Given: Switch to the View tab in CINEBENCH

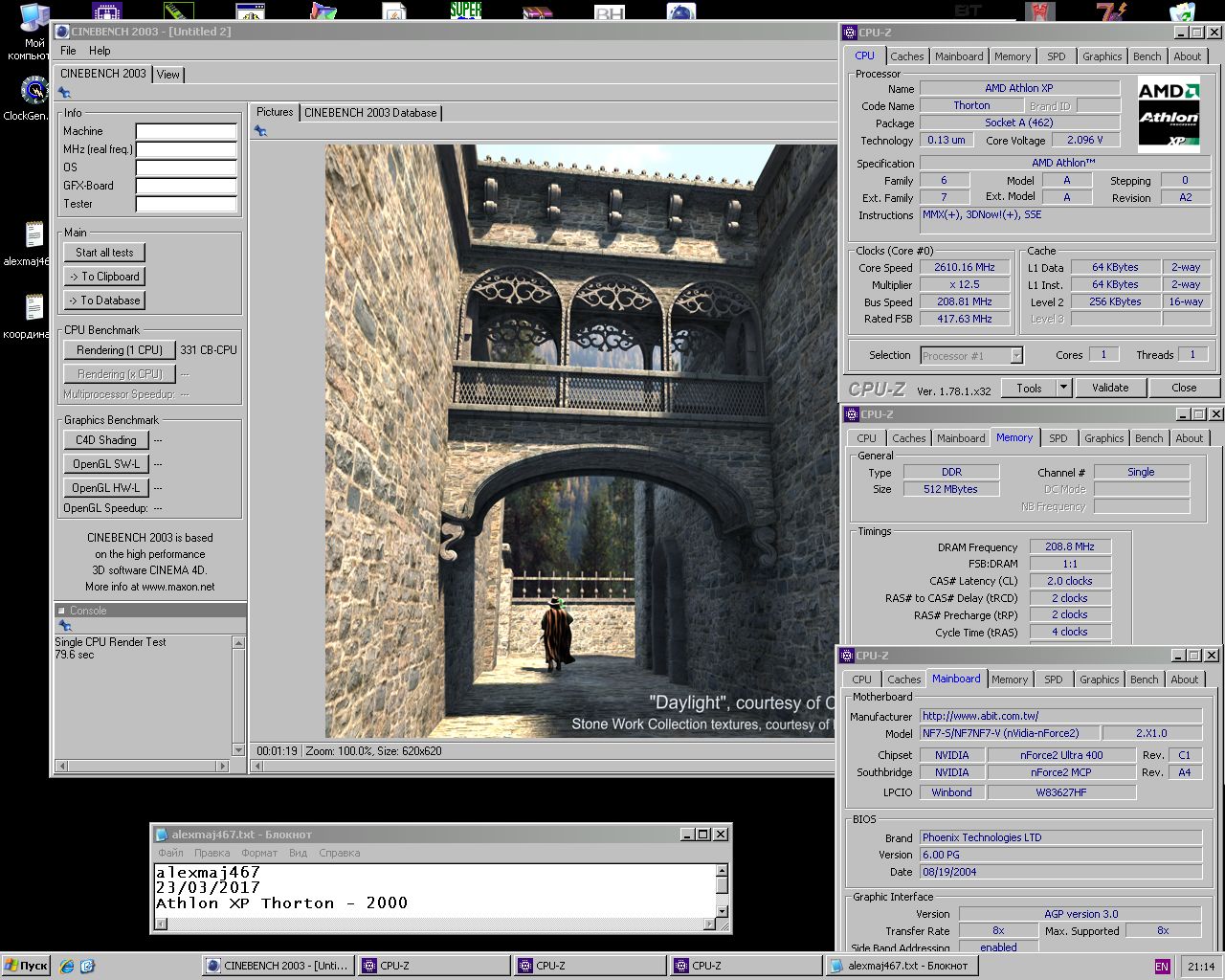Looking at the screenshot, I should pos(167,75).
